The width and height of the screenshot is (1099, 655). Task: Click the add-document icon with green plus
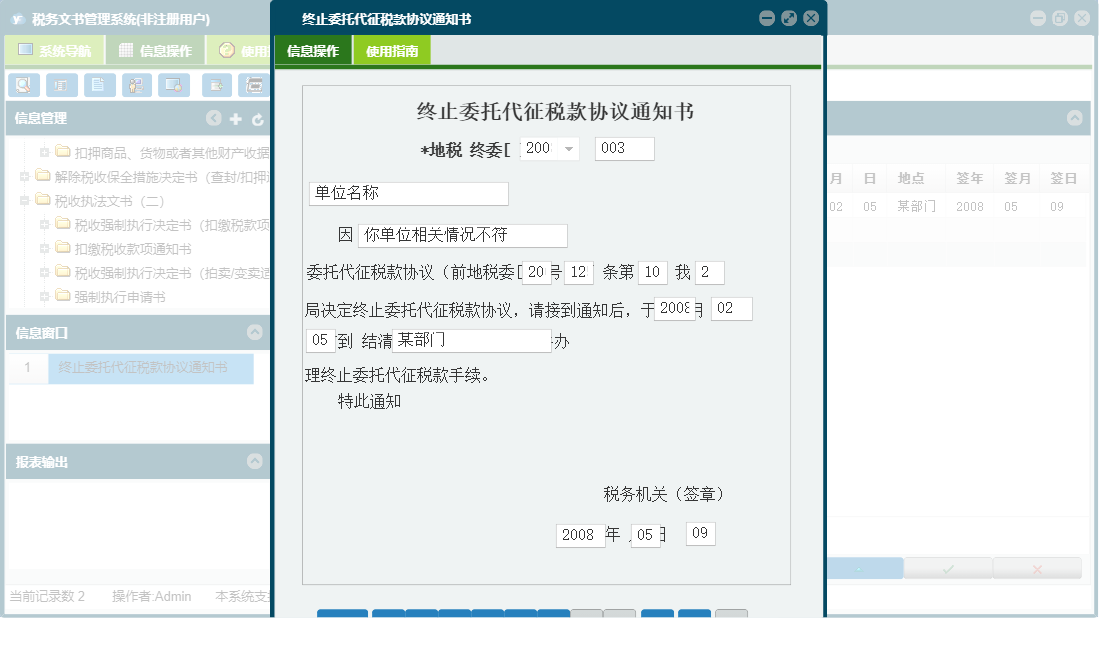pyautogui.click(x=216, y=85)
